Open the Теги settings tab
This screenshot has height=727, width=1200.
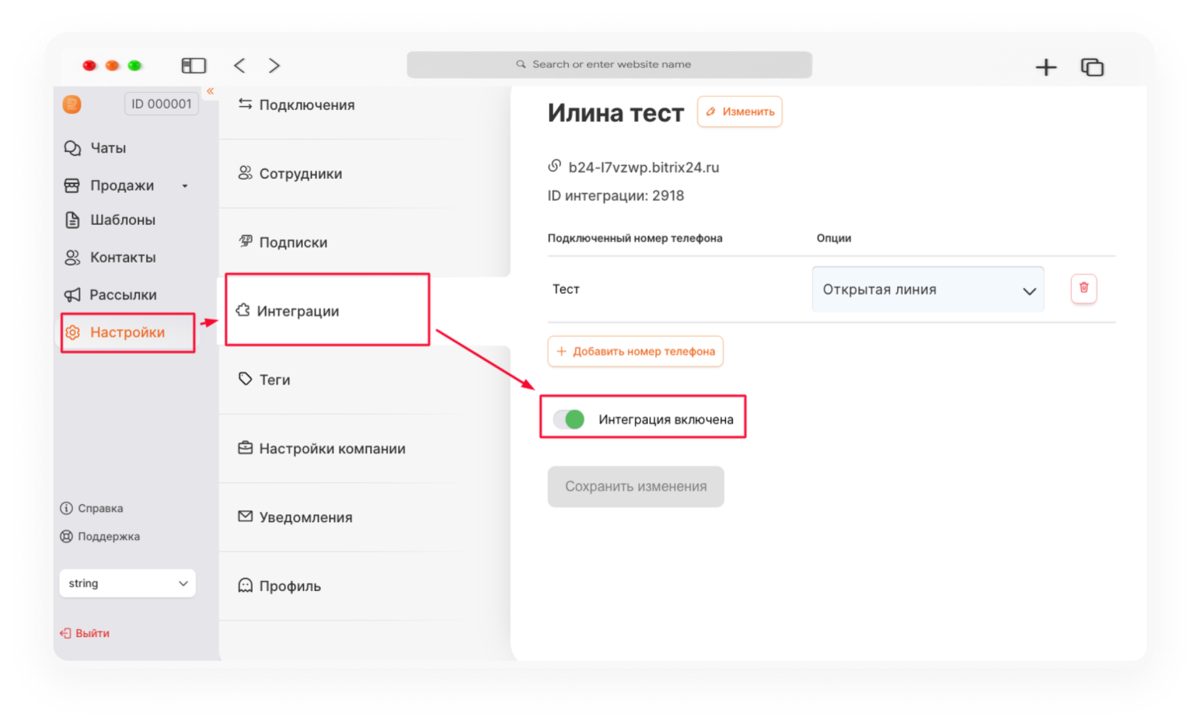pyautogui.click(x=274, y=380)
